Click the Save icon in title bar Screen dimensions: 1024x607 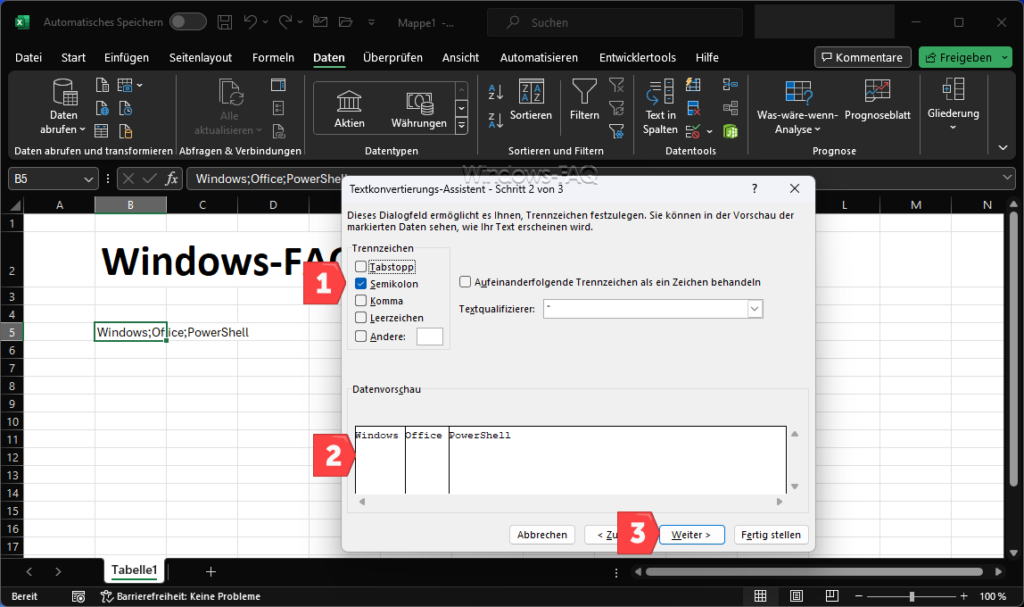click(225, 22)
